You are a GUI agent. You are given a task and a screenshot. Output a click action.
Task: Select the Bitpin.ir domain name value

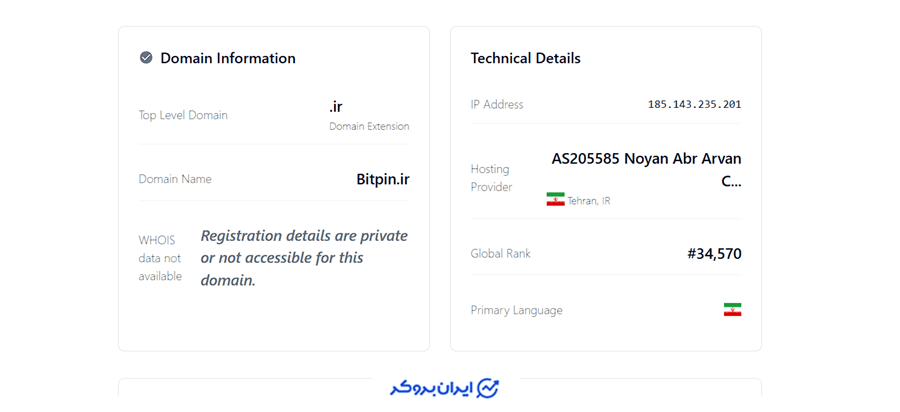click(x=383, y=179)
